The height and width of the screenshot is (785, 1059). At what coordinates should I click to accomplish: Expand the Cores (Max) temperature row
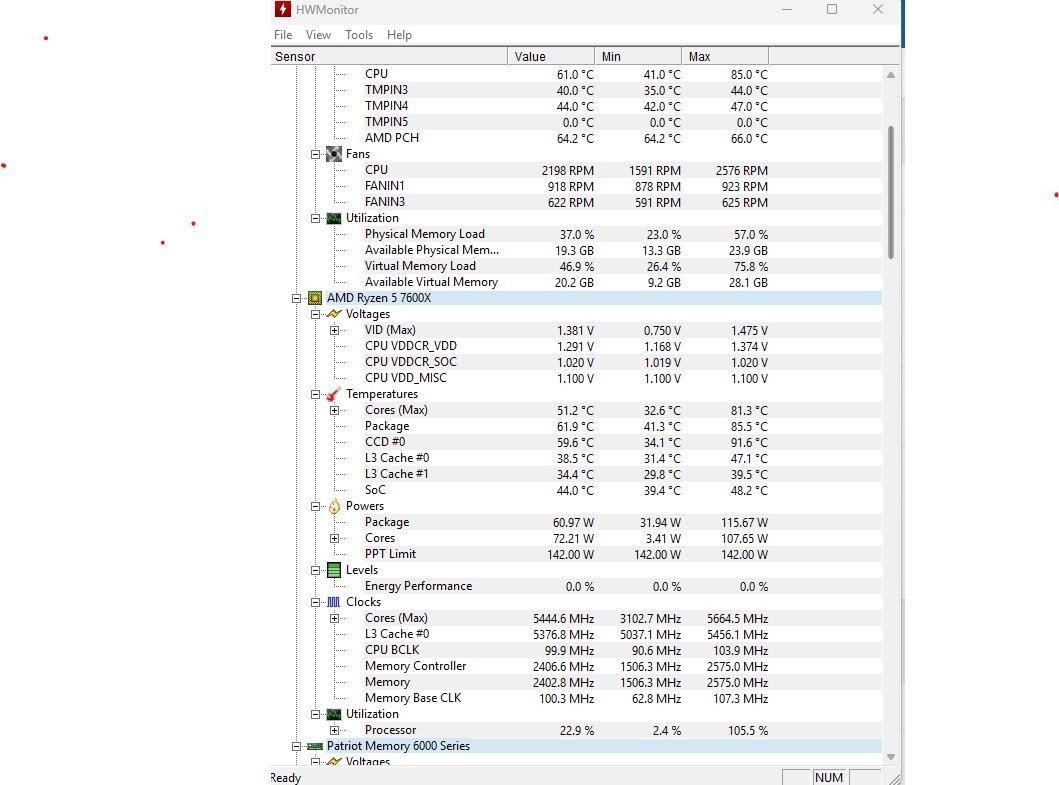(x=334, y=410)
